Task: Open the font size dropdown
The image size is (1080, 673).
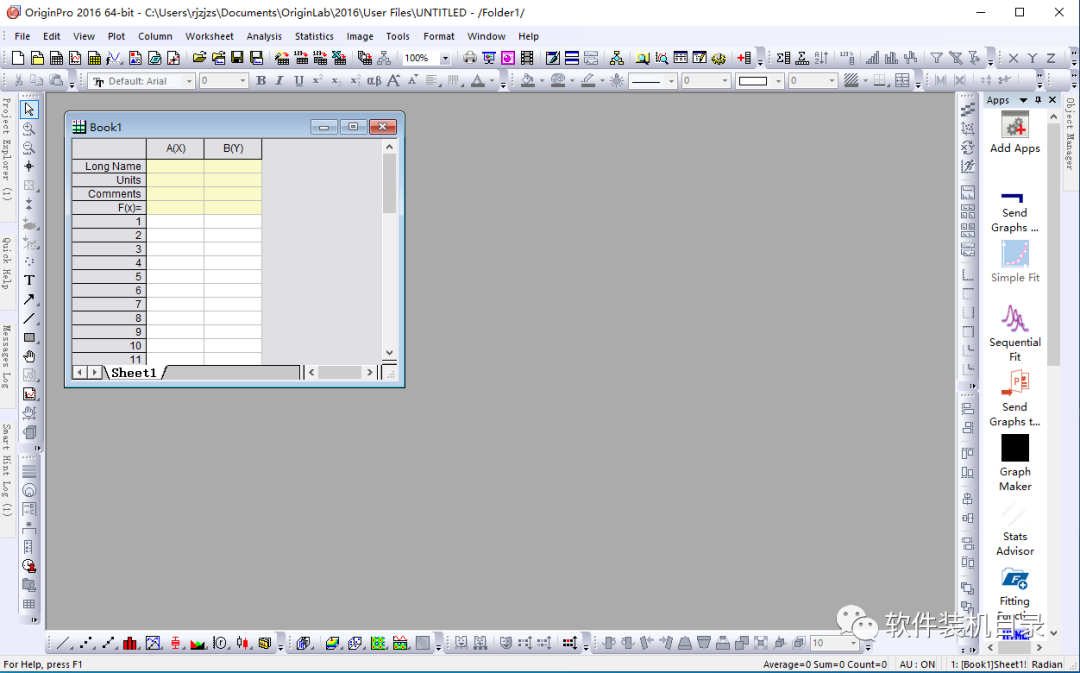Action: tap(242, 81)
